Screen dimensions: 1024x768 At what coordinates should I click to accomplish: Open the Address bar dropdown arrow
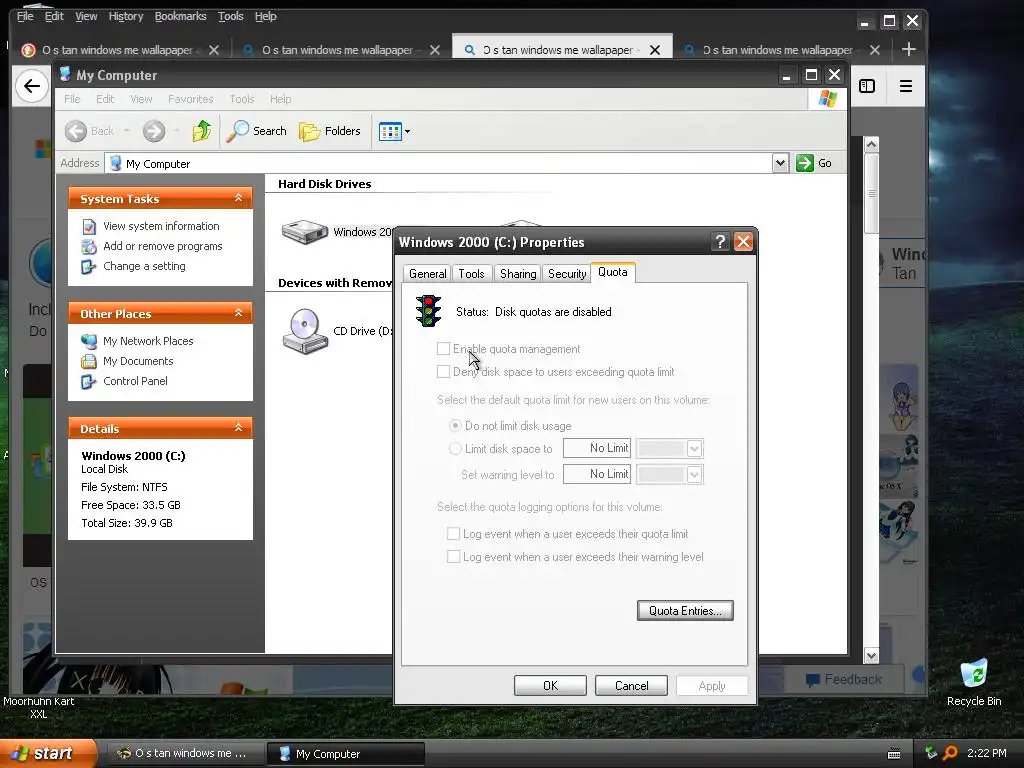(780, 163)
